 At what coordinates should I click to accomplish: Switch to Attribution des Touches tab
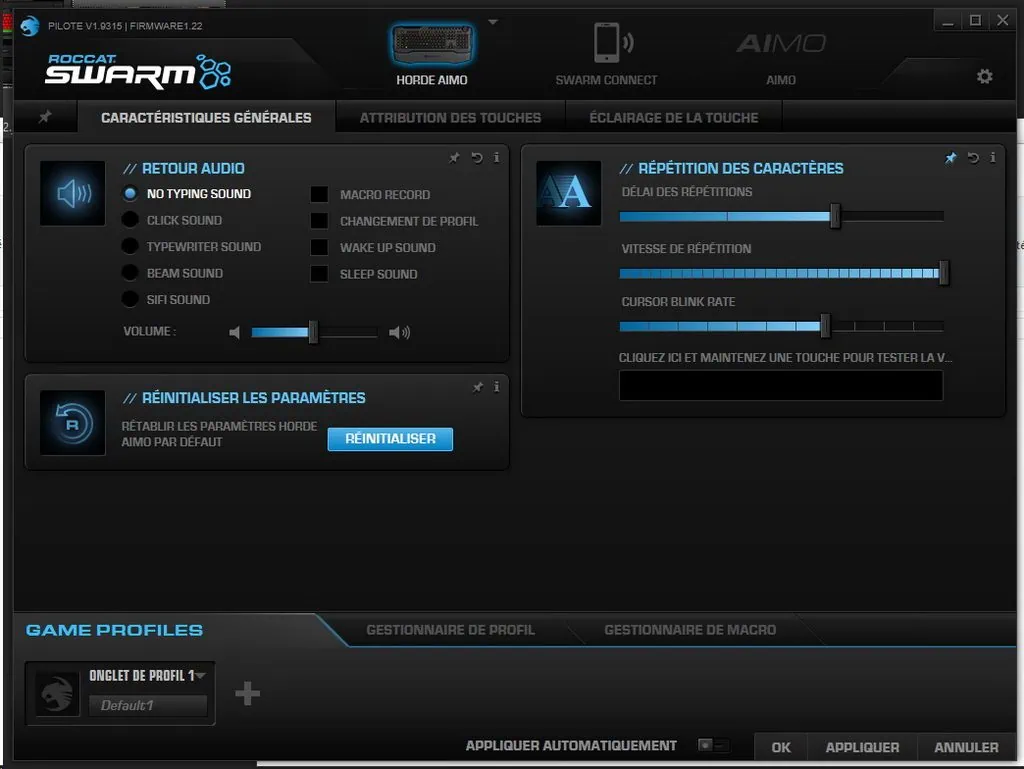click(450, 117)
